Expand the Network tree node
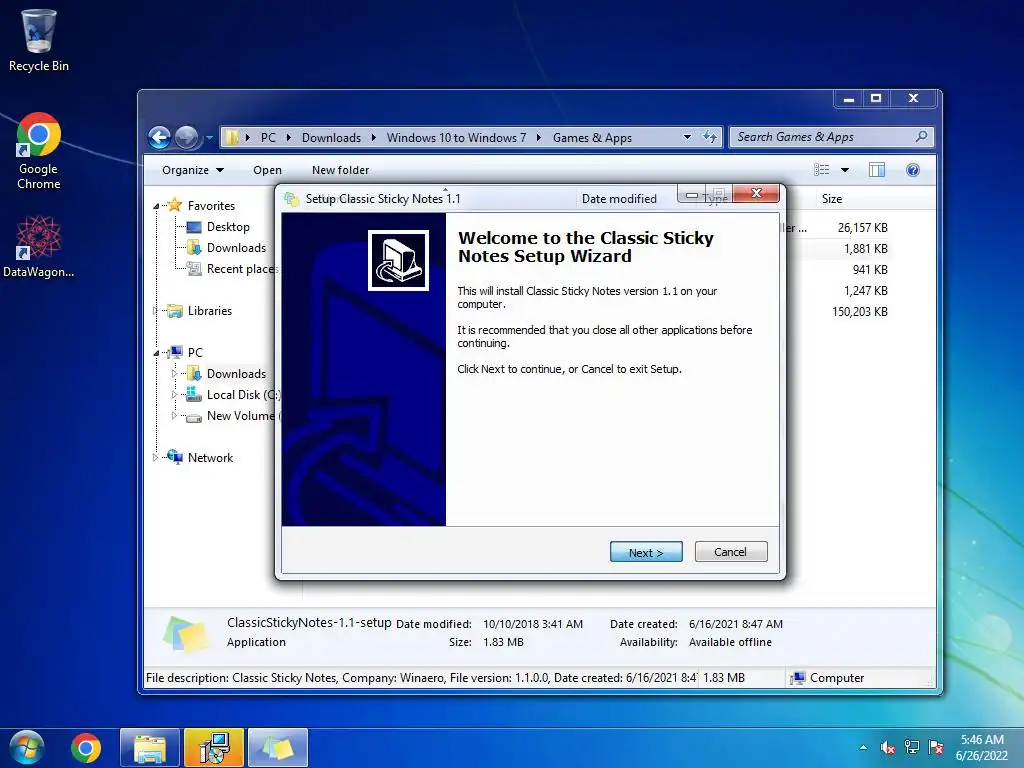This screenshot has height=768, width=1024. 155,458
